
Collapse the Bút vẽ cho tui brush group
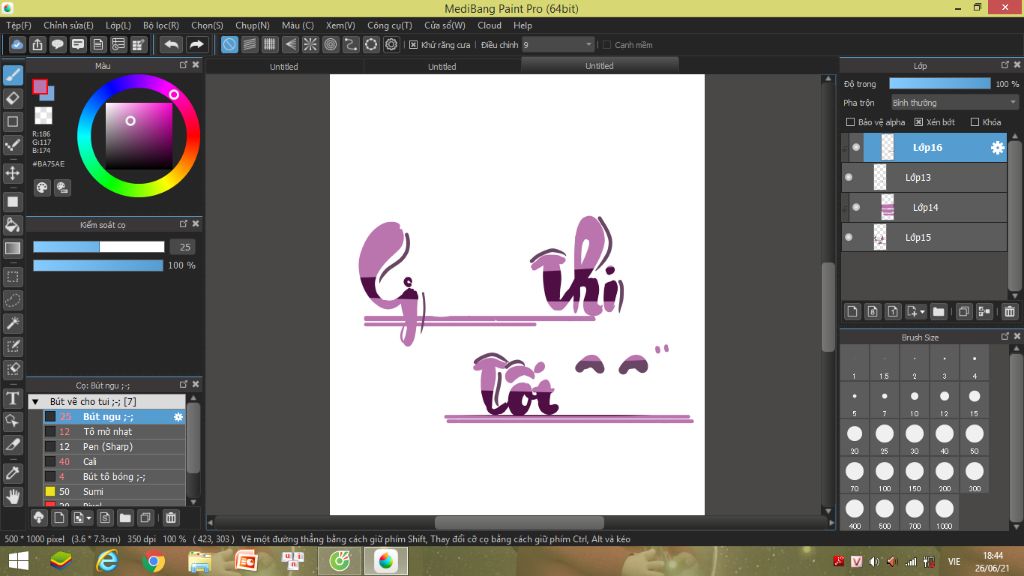[x=36, y=402]
